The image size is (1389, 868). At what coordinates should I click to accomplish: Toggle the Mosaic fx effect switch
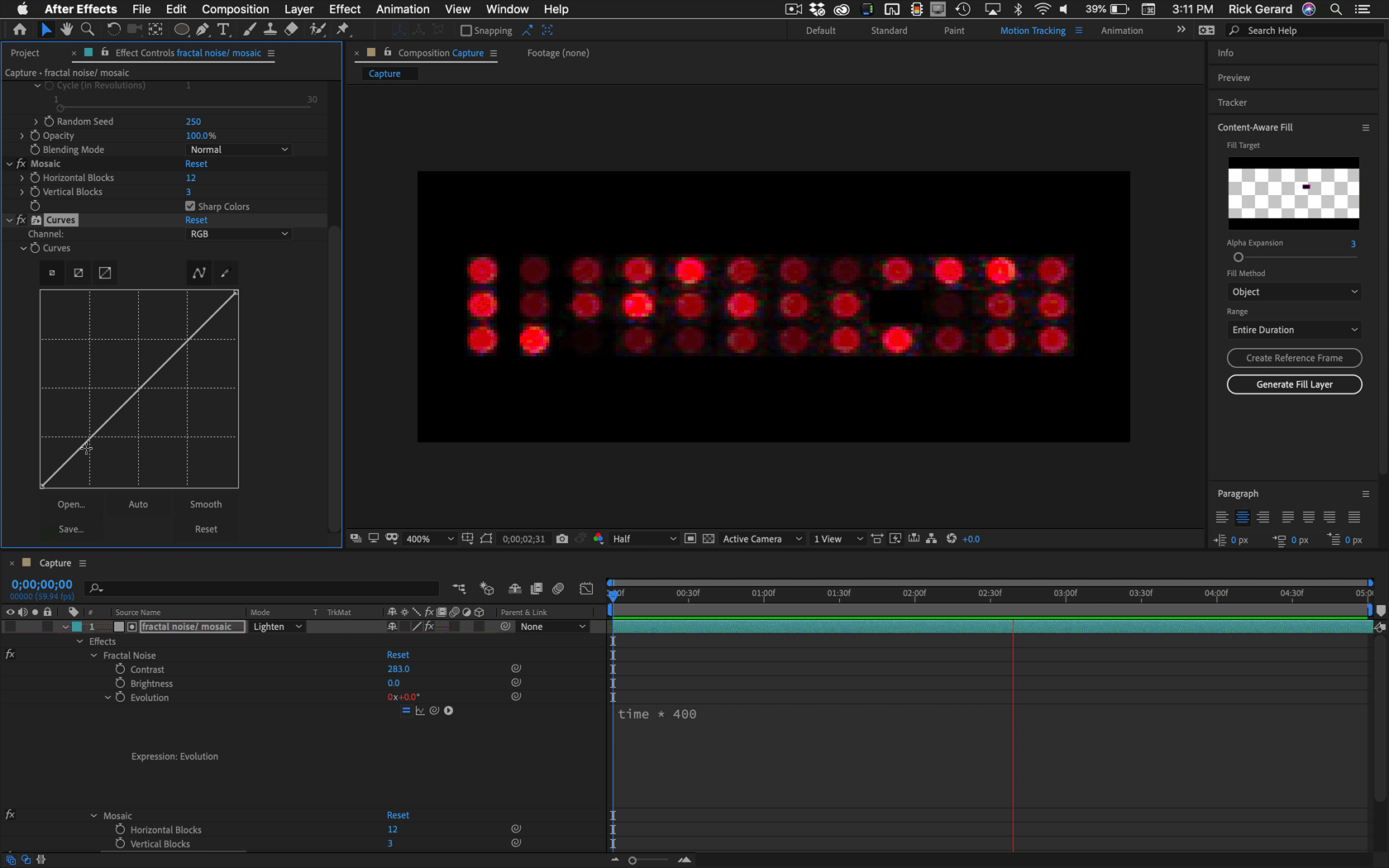tap(21, 164)
